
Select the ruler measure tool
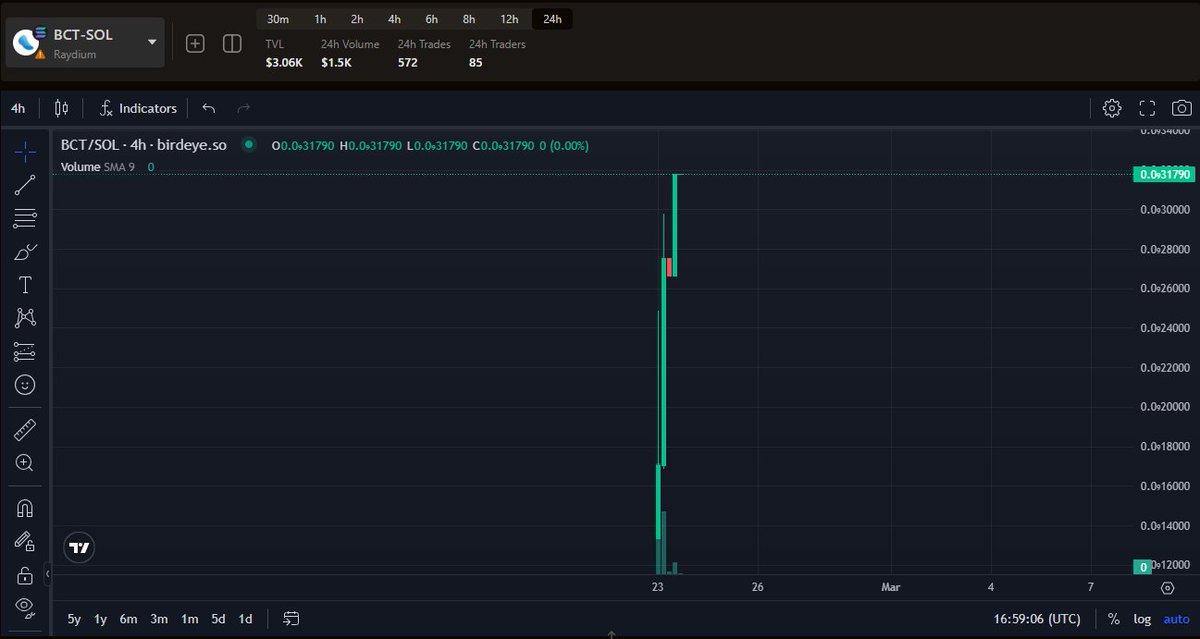(x=25, y=430)
